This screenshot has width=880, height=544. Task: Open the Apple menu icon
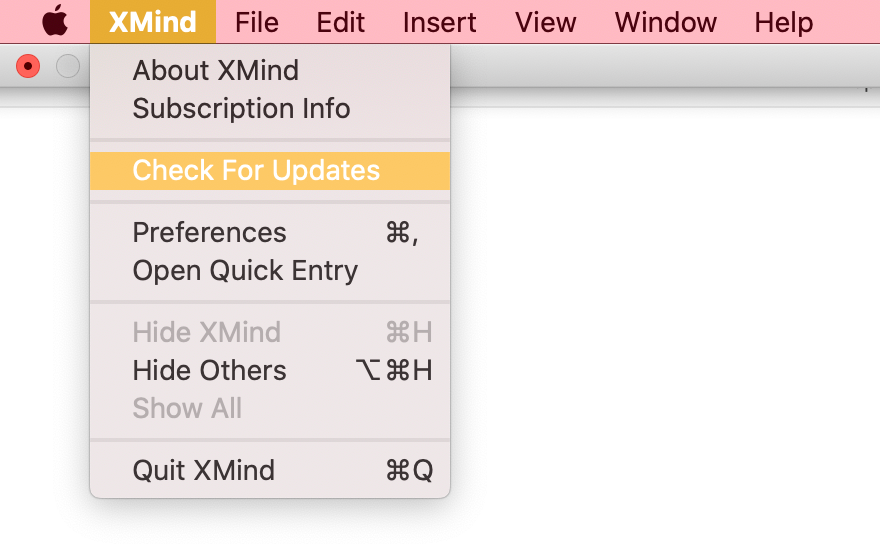click(x=55, y=21)
